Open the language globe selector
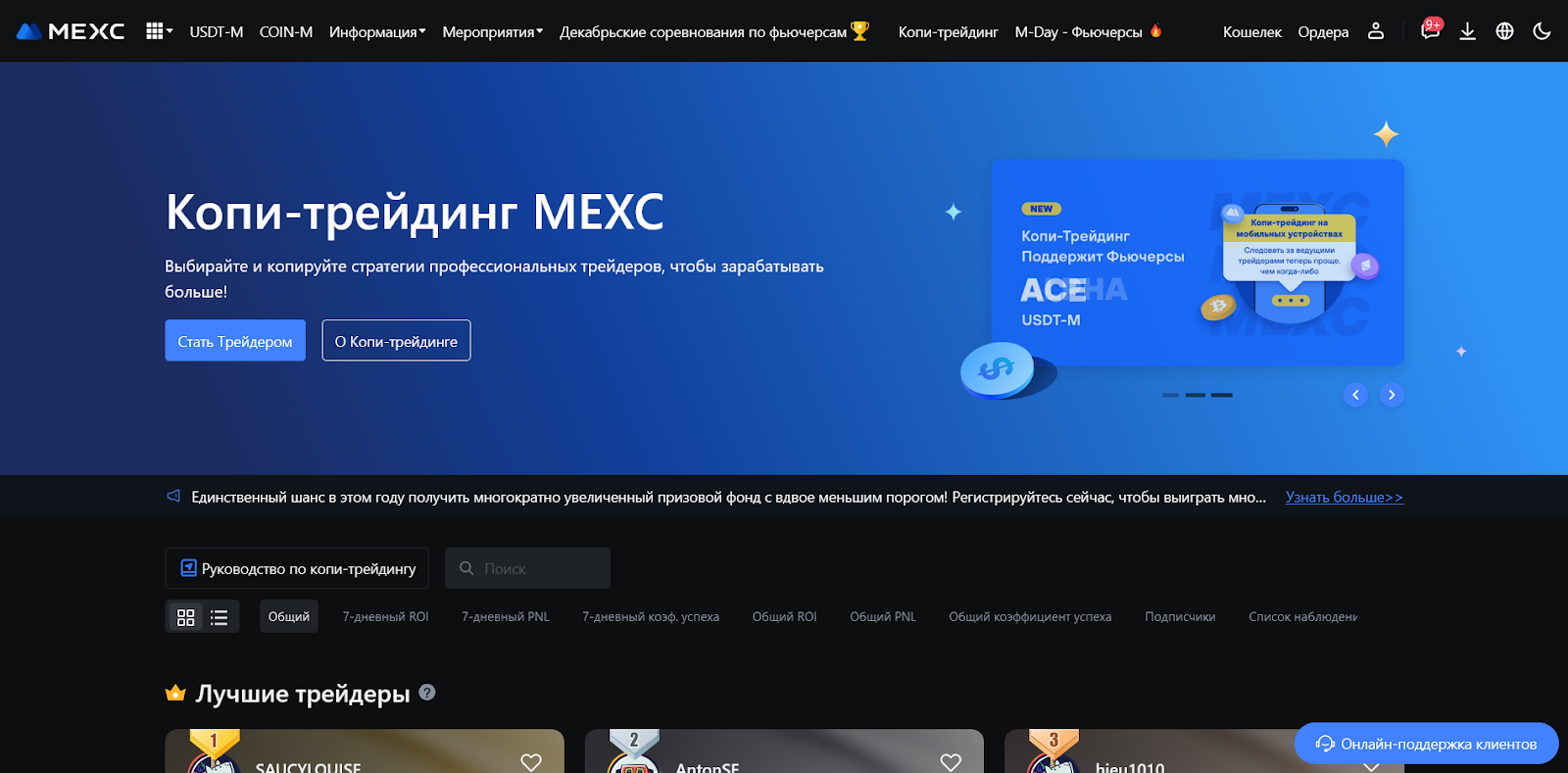 tap(1504, 31)
